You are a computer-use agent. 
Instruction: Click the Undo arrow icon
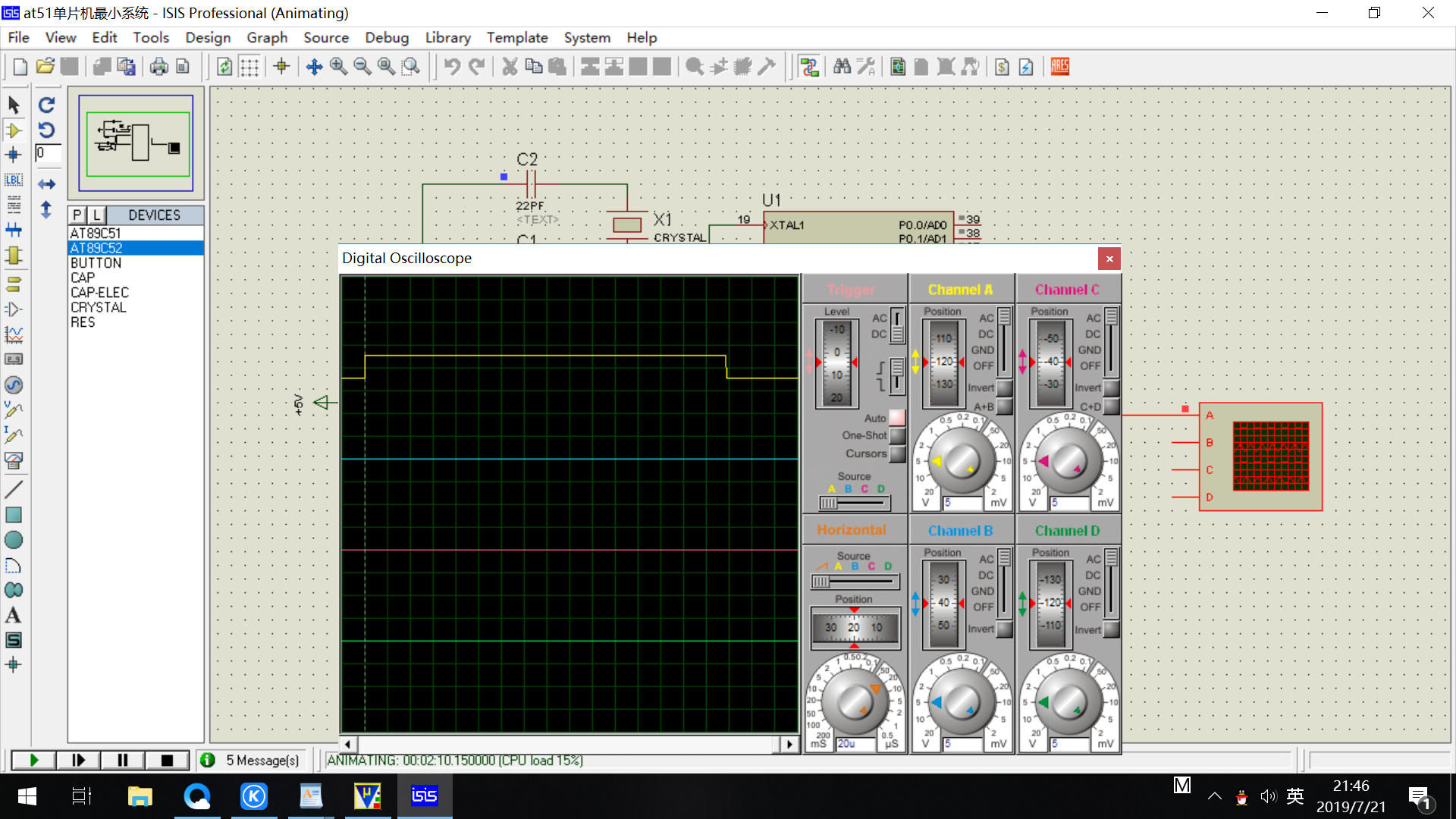(x=452, y=67)
